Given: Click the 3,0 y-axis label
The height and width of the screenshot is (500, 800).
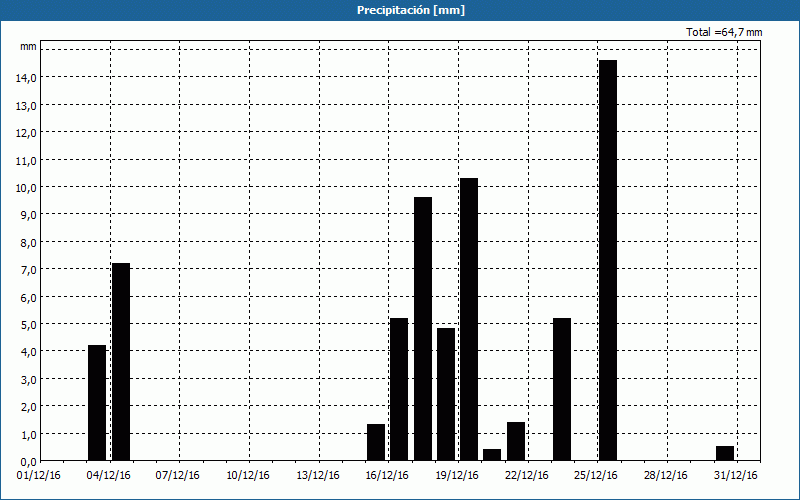Looking at the screenshot, I should click(29, 380).
